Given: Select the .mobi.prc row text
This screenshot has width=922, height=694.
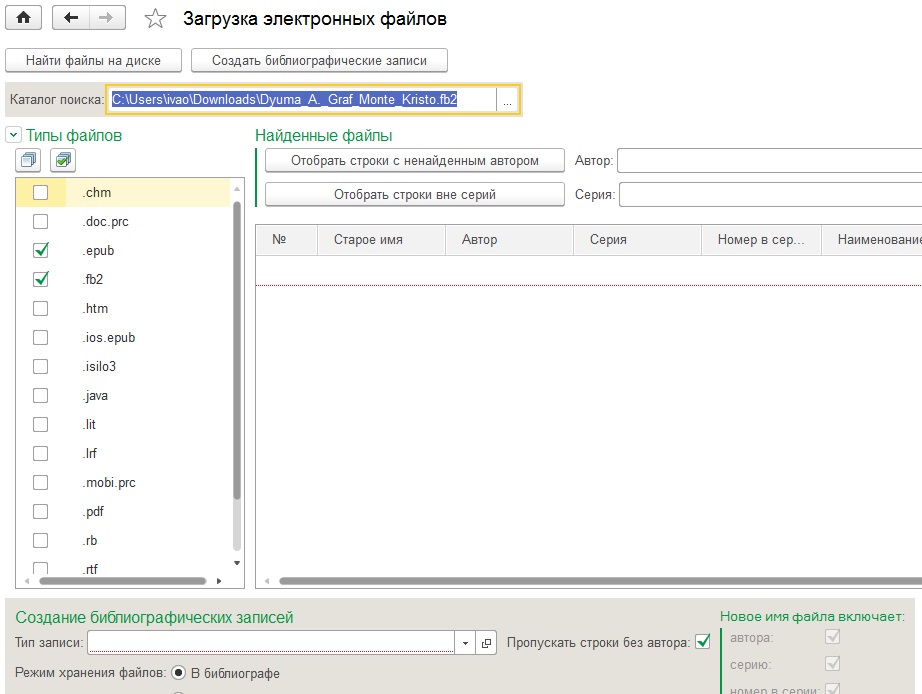Looking at the screenshot, I should 109,482.
